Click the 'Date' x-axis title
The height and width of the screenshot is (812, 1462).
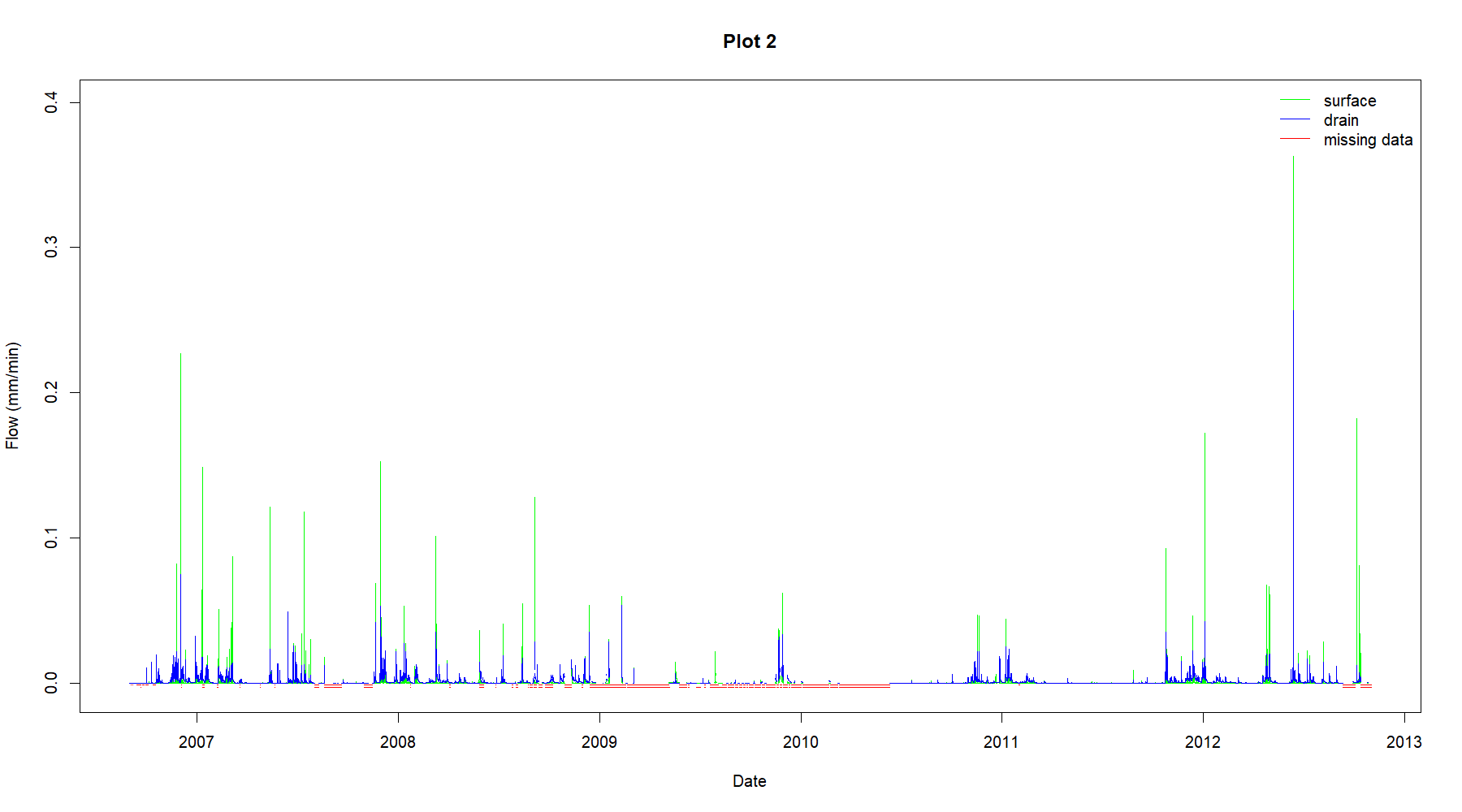pyautogui.click(x=749, y=781)
